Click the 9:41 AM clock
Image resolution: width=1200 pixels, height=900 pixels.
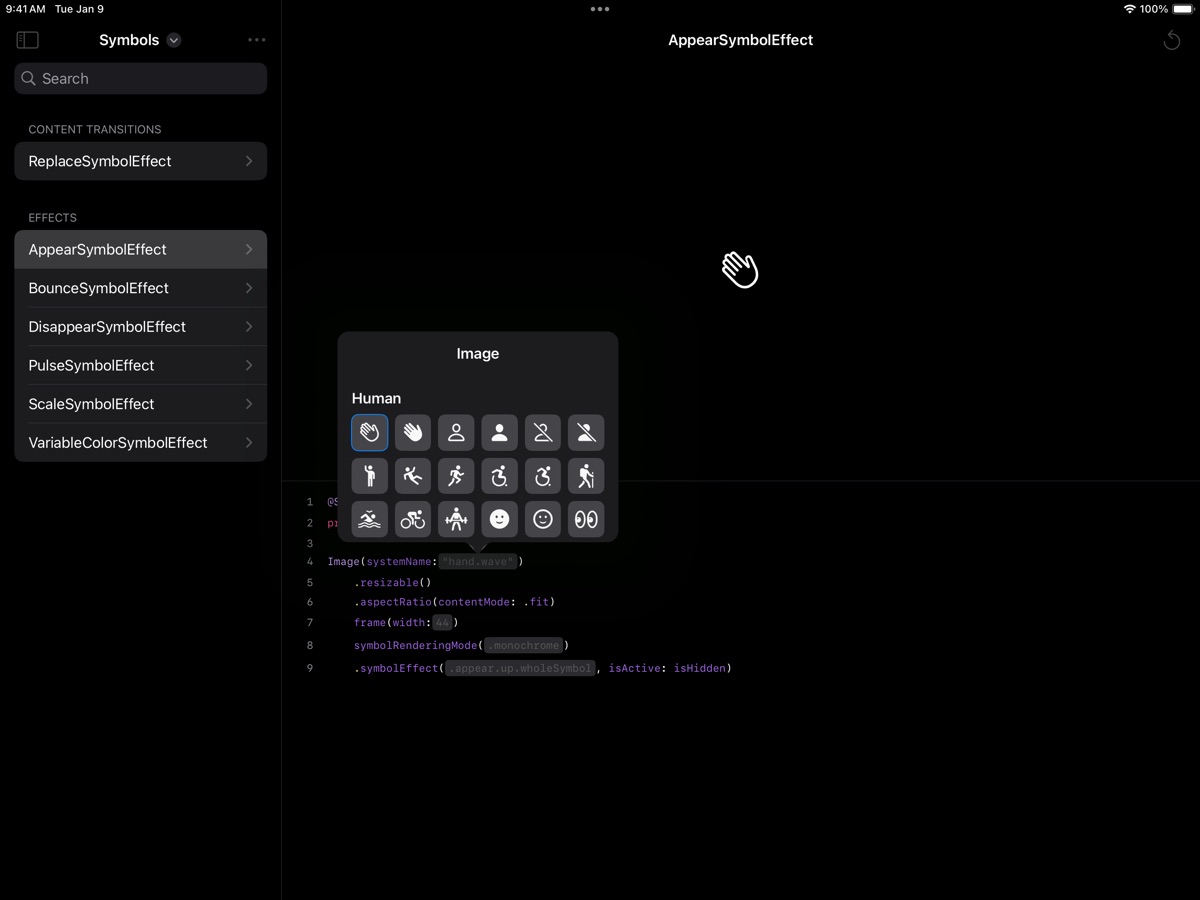point(25,9)
